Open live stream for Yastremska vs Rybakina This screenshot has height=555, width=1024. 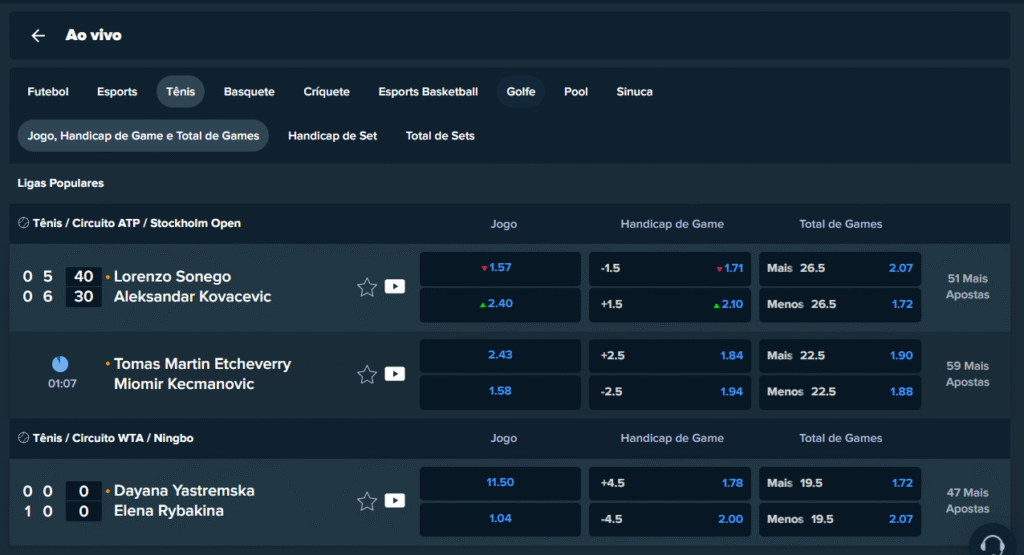pos(394,500)
